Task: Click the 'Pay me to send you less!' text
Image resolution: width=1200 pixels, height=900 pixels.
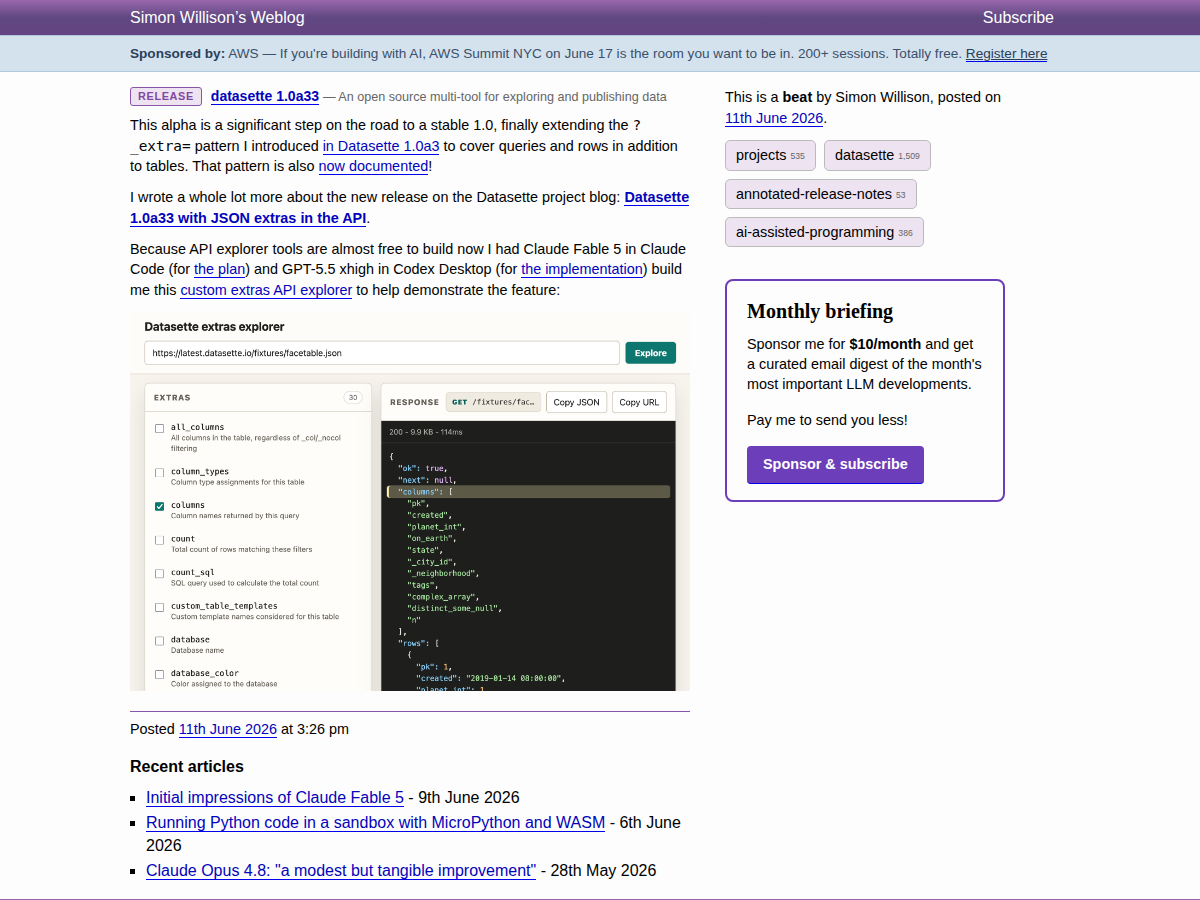Action: pos(827,420)
